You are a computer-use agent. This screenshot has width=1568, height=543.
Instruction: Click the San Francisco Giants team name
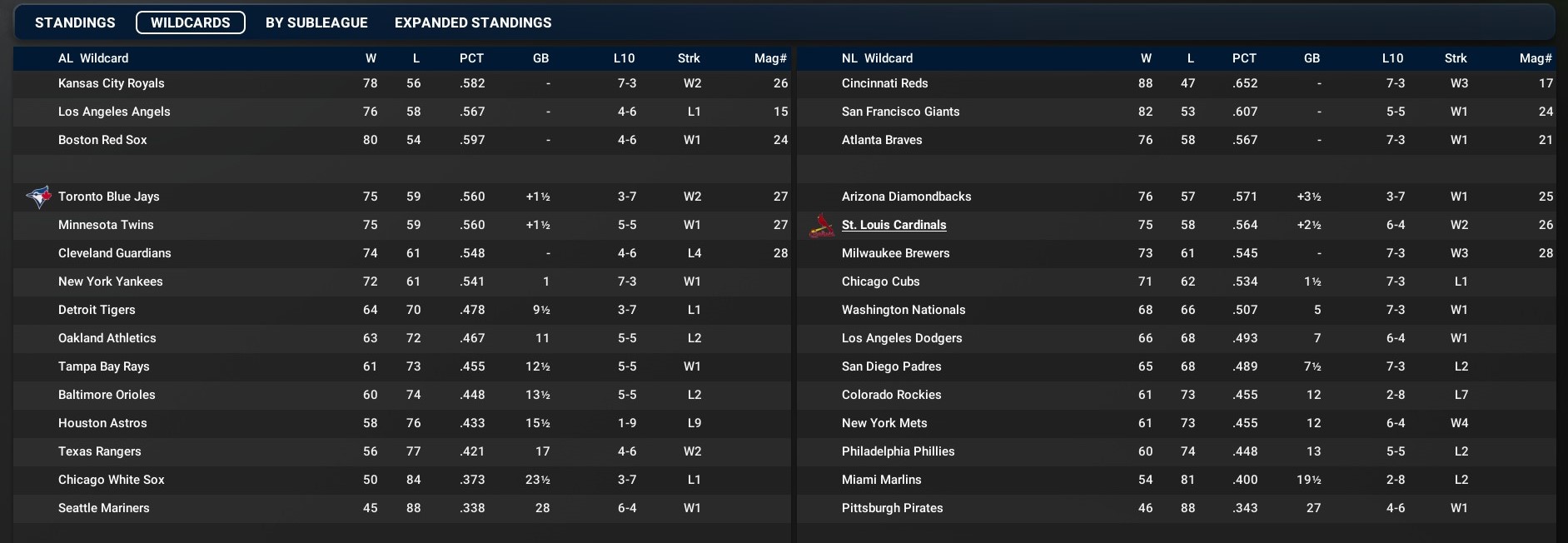point(900,112)
